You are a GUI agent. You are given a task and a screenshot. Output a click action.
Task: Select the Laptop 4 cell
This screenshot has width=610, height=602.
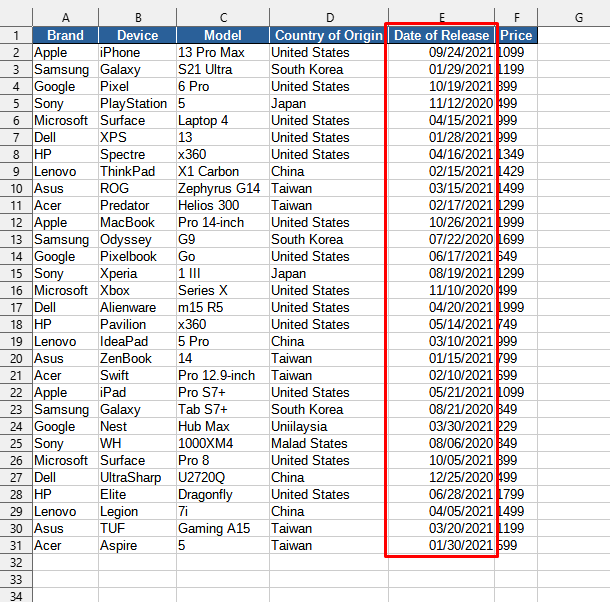223,120
